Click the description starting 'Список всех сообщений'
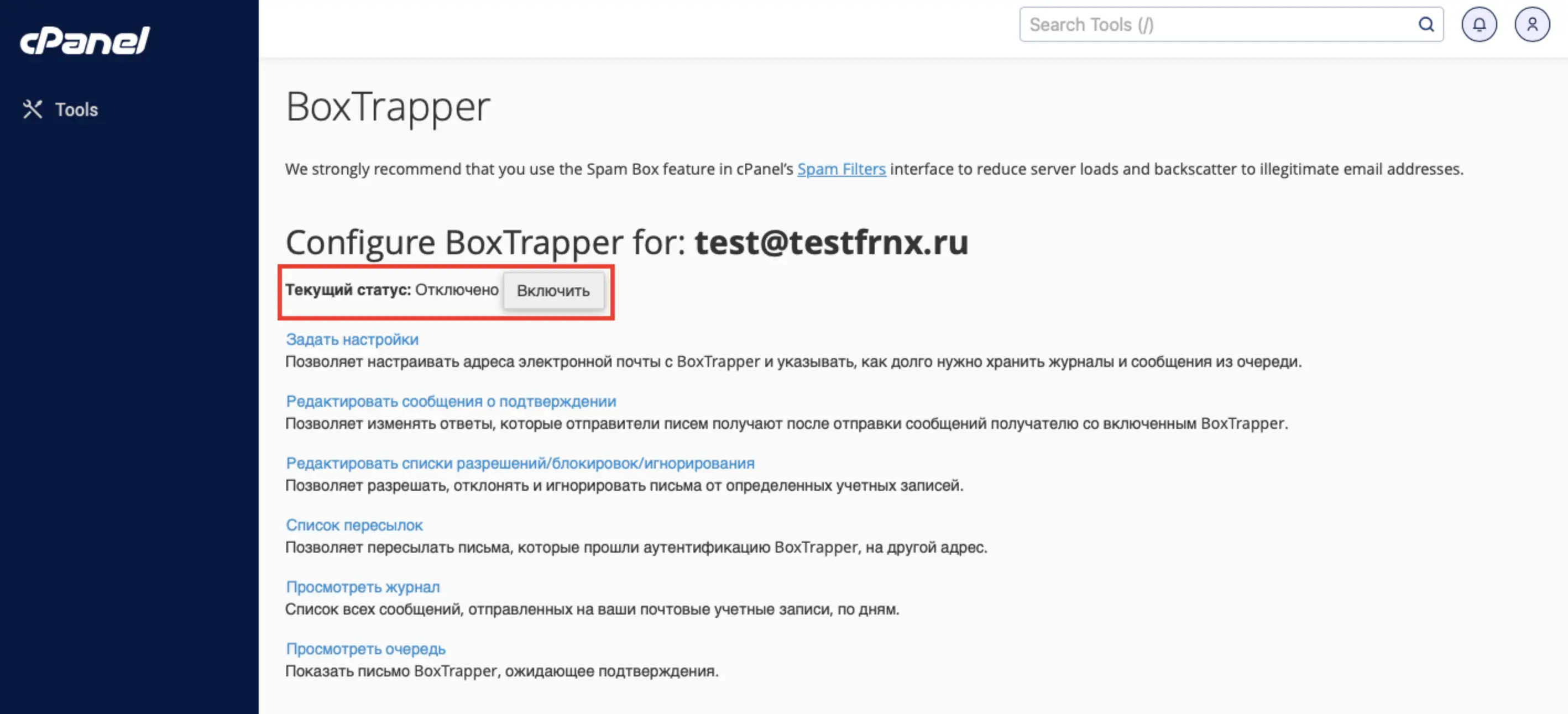 592,609
